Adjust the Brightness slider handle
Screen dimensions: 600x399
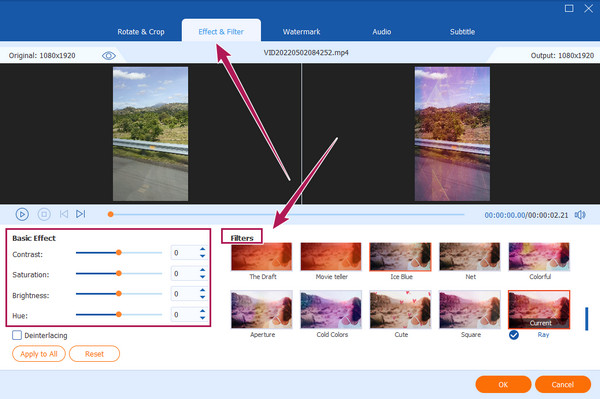tap(119, 293)
